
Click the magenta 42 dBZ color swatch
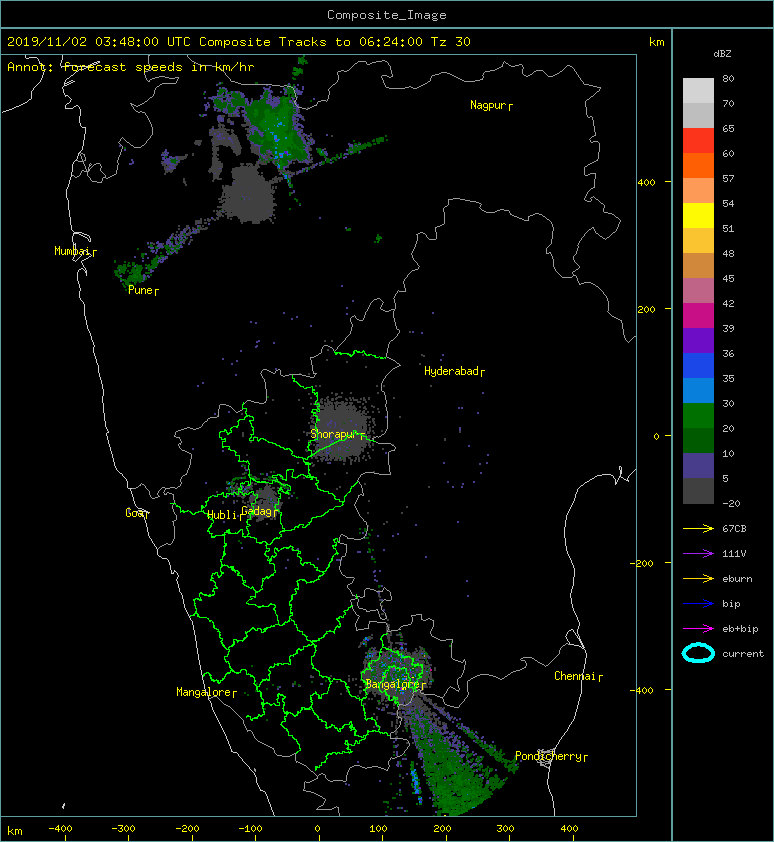698,315
